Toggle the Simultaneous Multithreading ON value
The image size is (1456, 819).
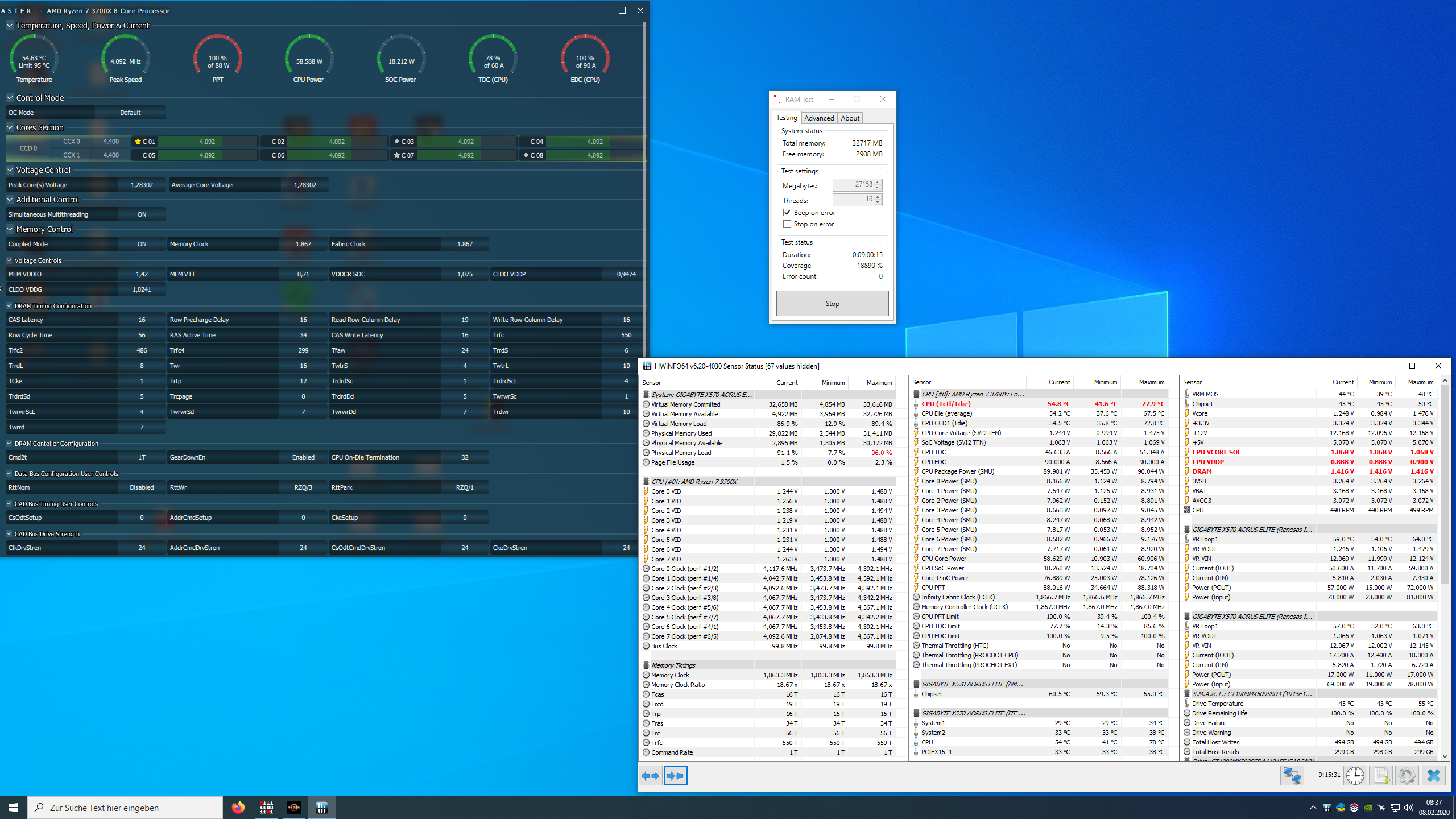point(142,214)
